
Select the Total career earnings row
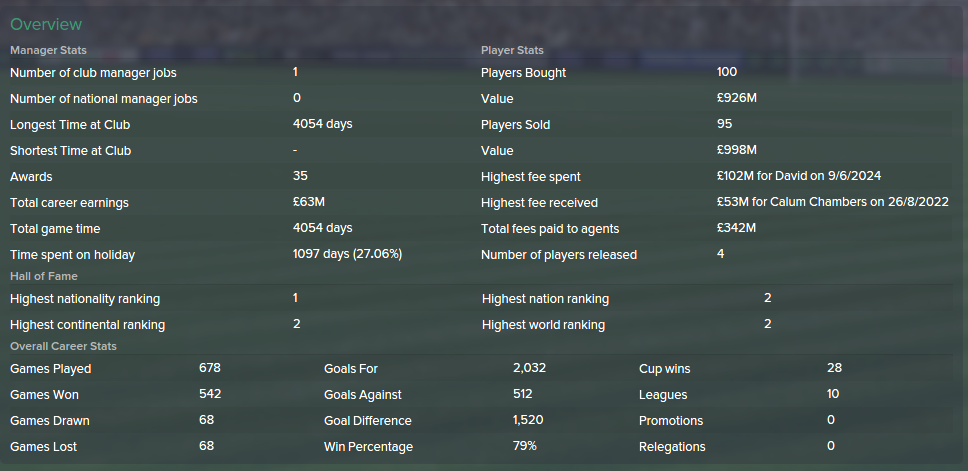[240, 202]
